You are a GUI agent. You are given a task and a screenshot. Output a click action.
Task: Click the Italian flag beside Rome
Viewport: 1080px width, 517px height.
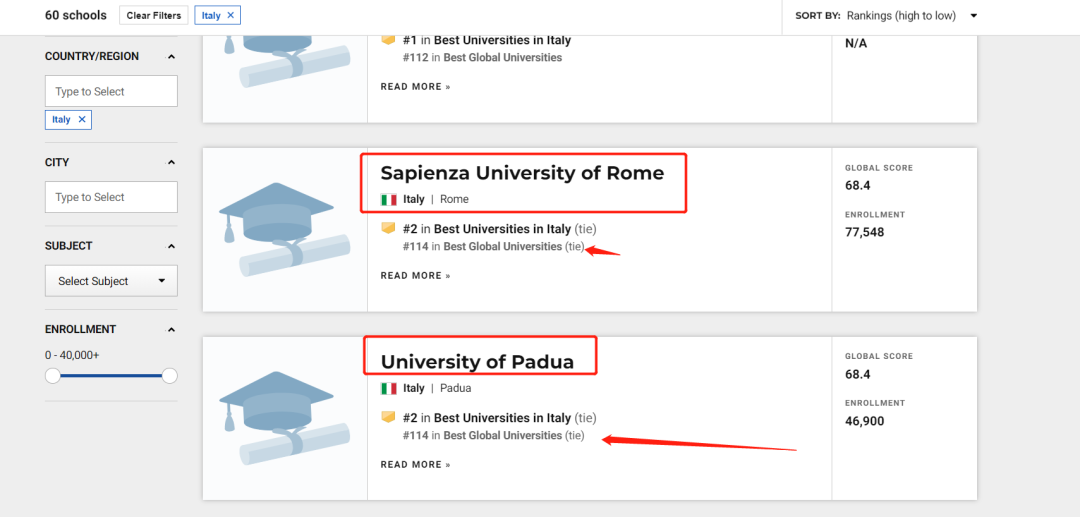(389, 200)
